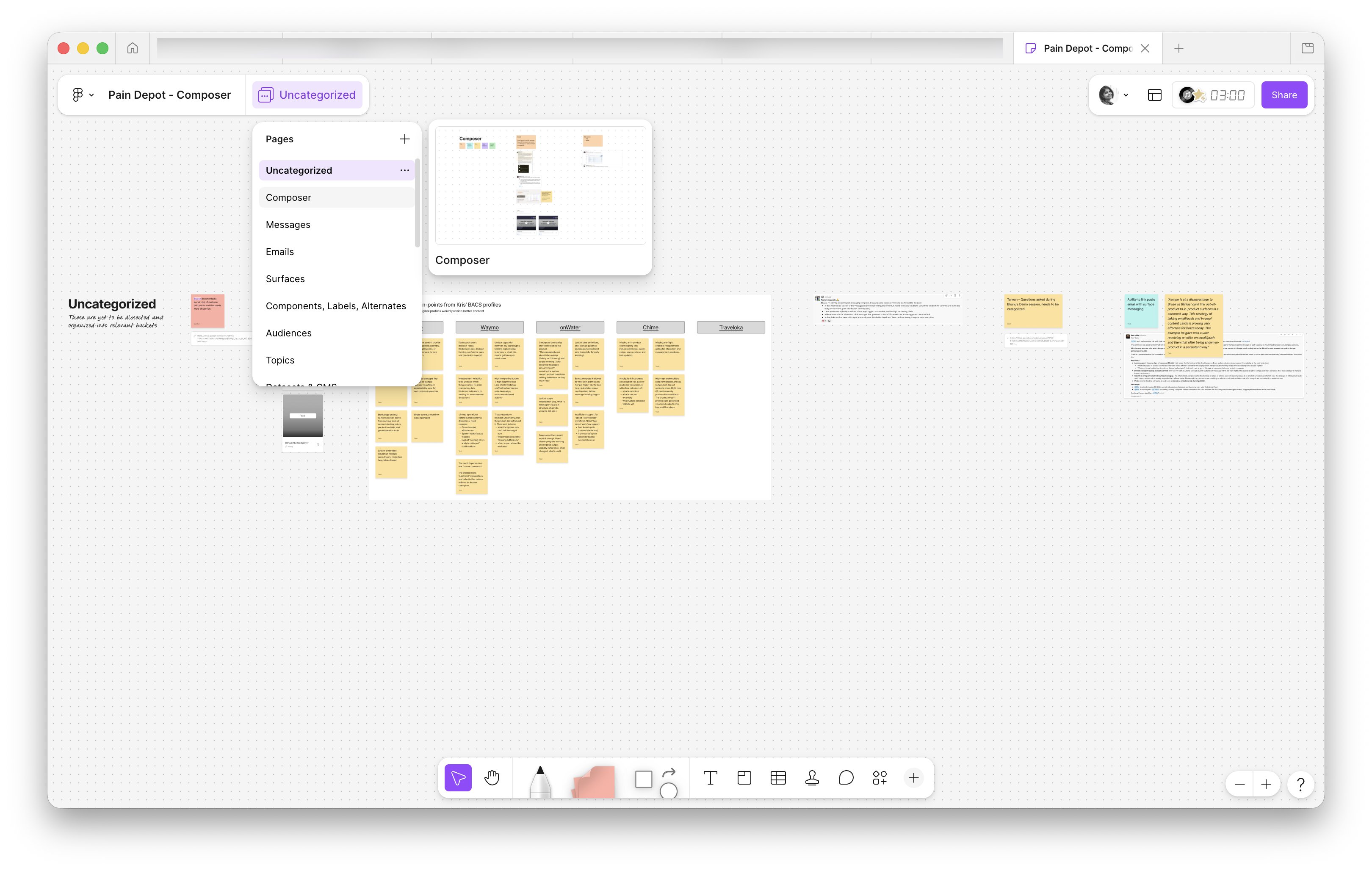Select the Stamp tool
Viewport: 1372px width, 871px height.
point(812,777)
